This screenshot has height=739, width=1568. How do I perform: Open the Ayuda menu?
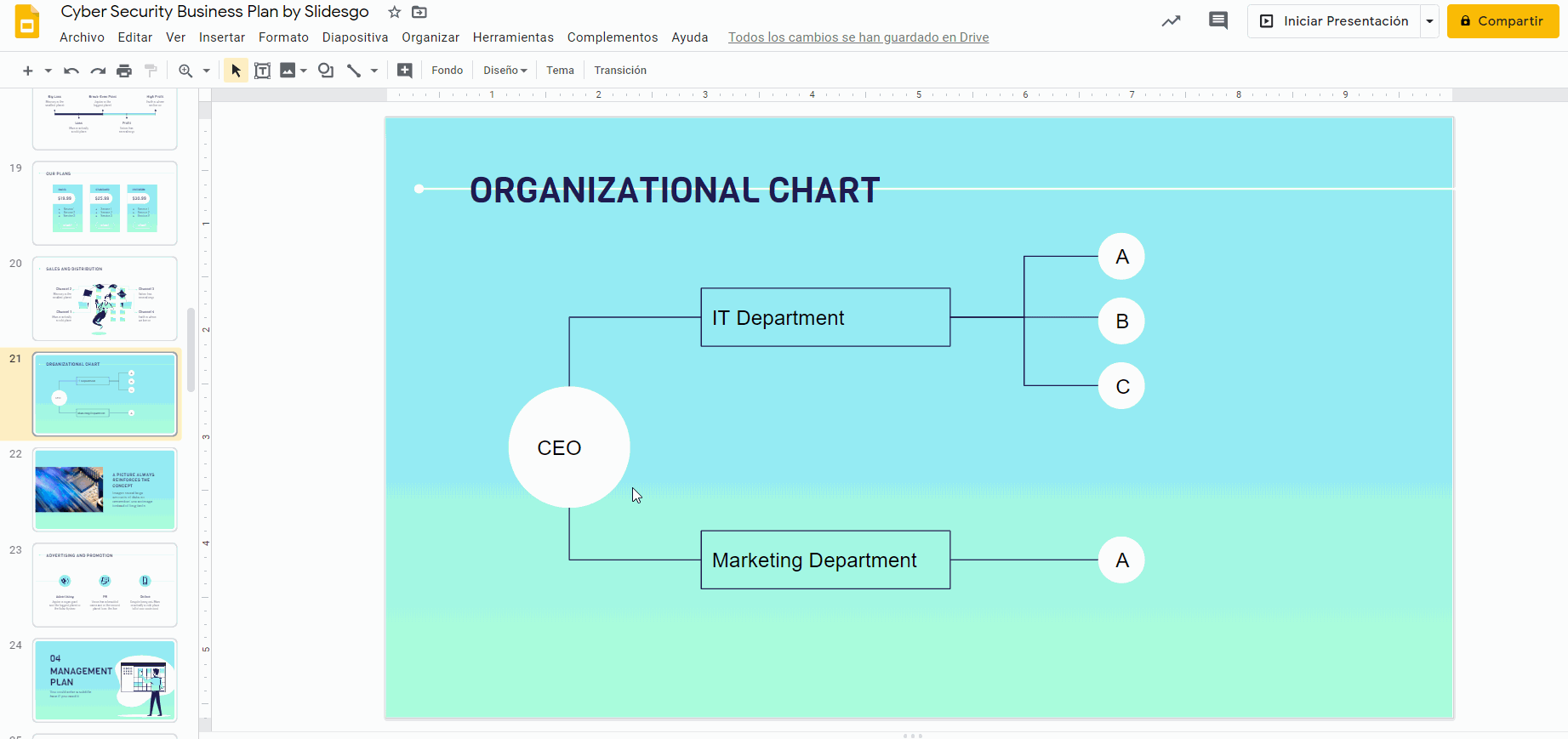pyautogui.click(x=690, y=37)
